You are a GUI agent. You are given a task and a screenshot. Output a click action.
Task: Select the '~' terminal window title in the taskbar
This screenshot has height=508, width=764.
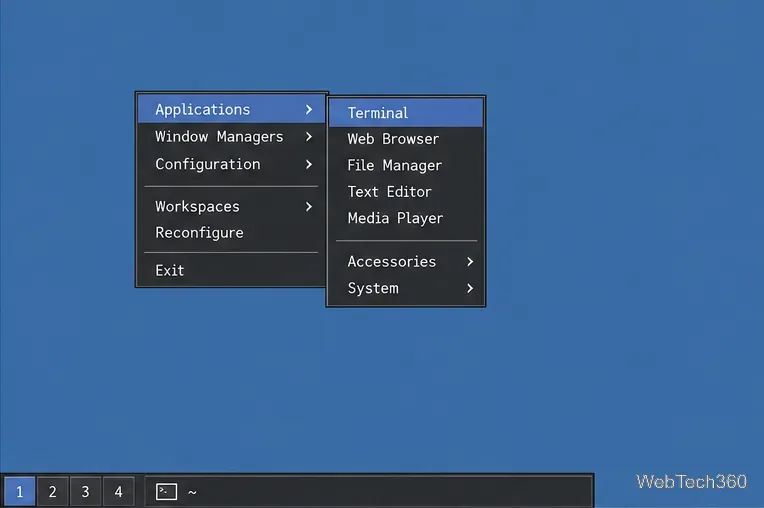tap(192, 492)
